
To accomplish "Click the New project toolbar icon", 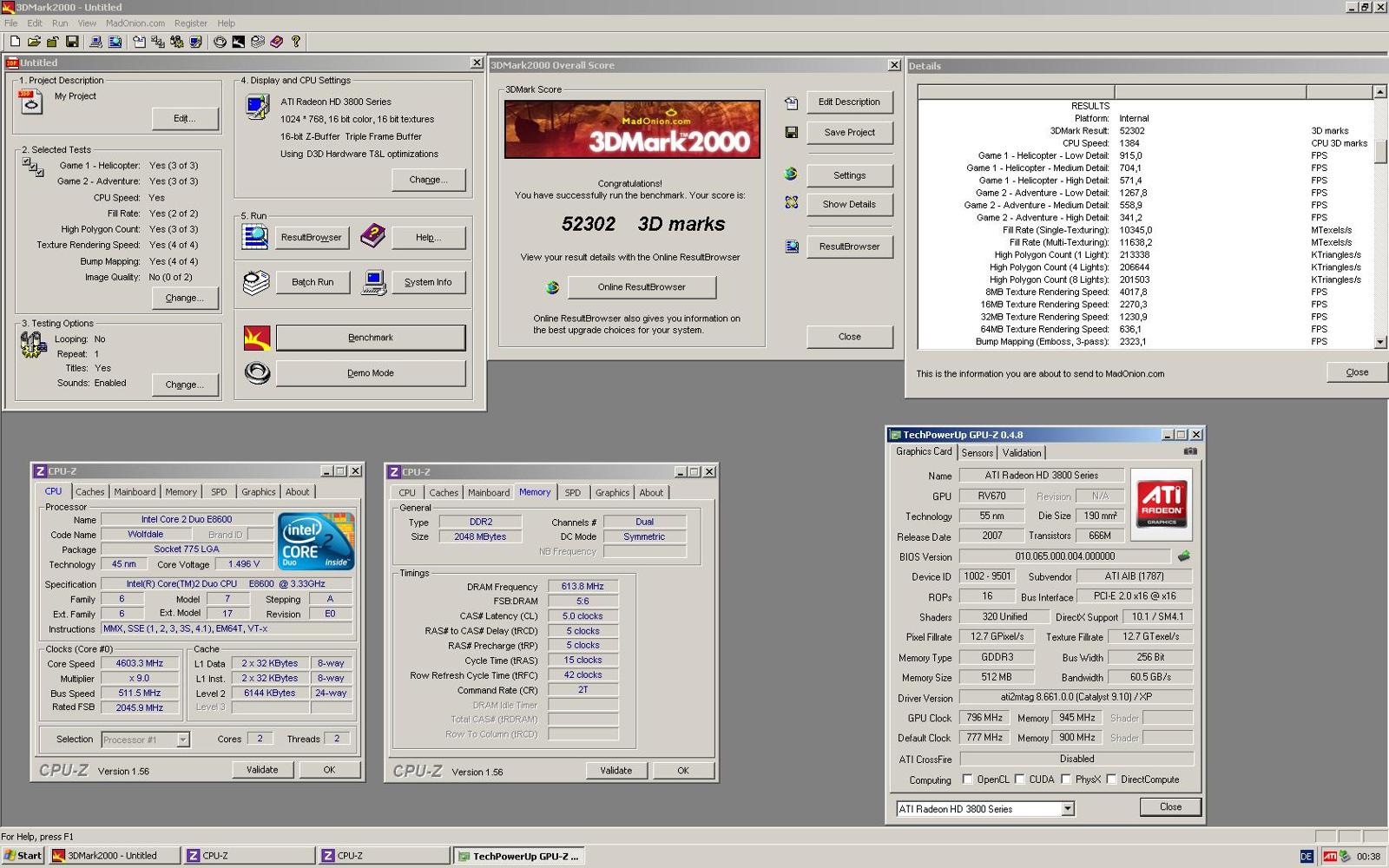I will (x=15, y=41).
